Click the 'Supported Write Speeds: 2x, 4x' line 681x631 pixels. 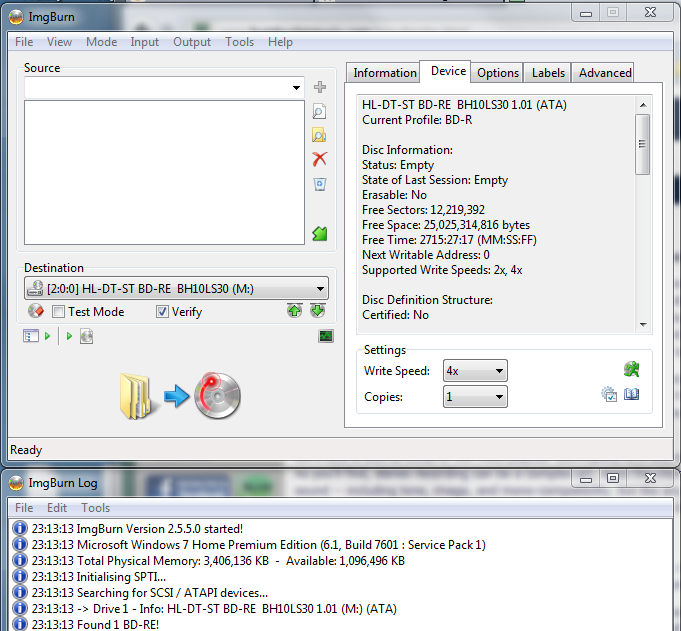pyautogui.click(x=442, y=270)
